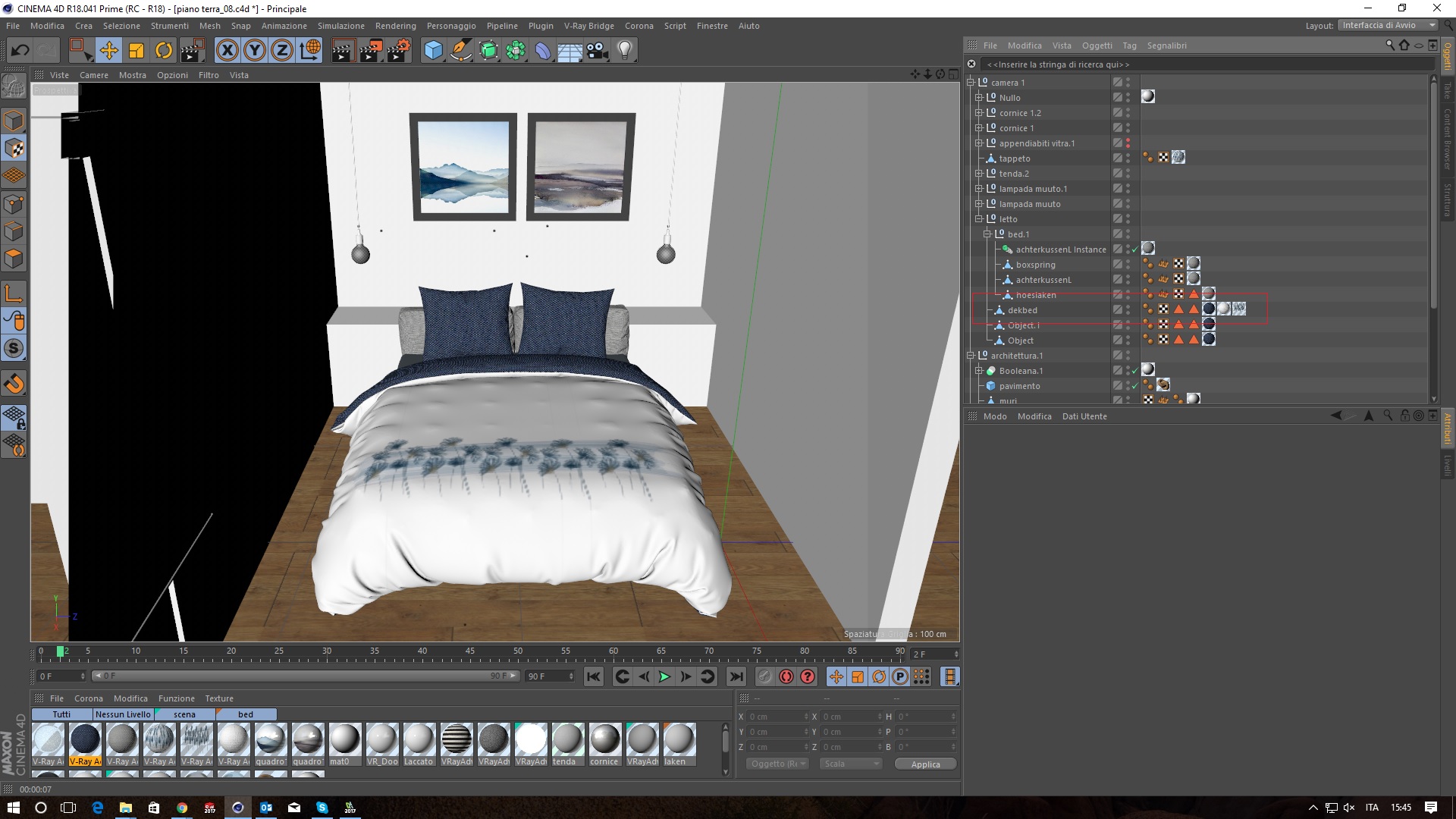Add a Cube primitive object
1456x819 pixels.
click(433, 51)
